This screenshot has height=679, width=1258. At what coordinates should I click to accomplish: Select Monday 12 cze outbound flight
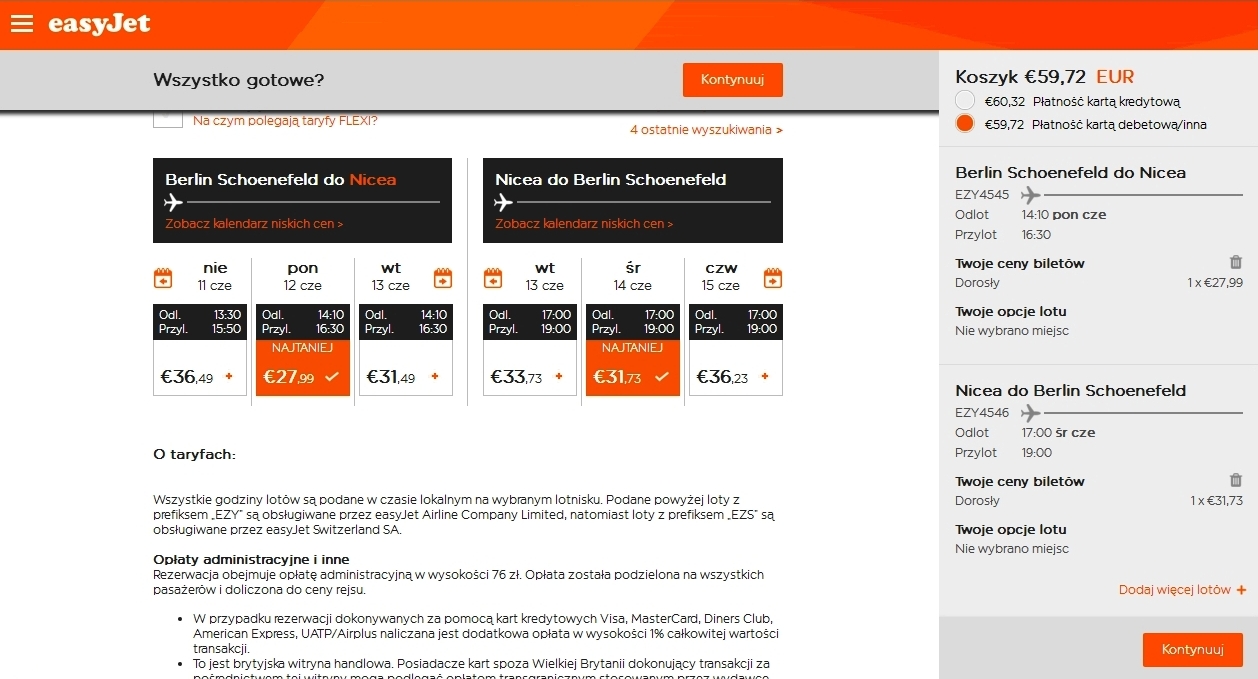(303, 350)
